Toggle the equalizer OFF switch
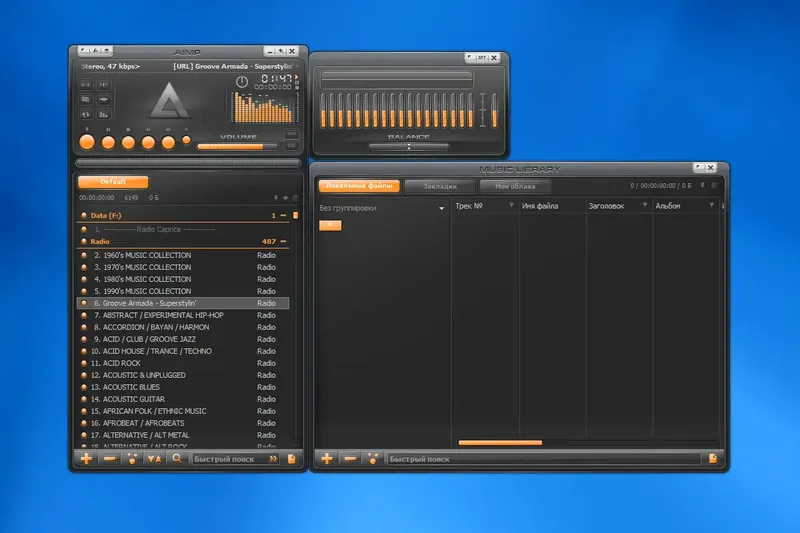The image size is (800, 533). click(x=482, y=58)
